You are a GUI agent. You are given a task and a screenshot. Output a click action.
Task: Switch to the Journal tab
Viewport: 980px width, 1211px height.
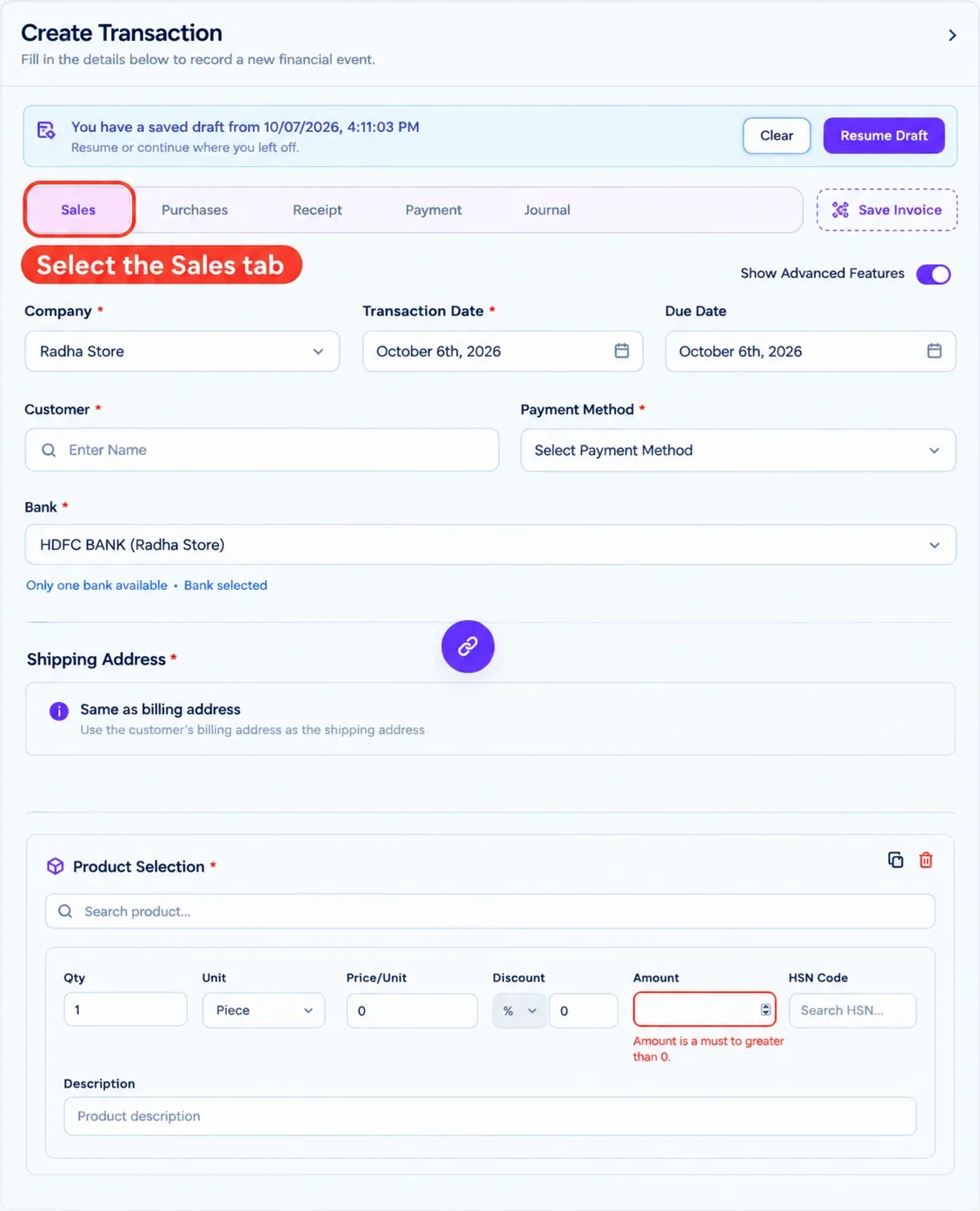pyautogui.click(x=547, y=209)
